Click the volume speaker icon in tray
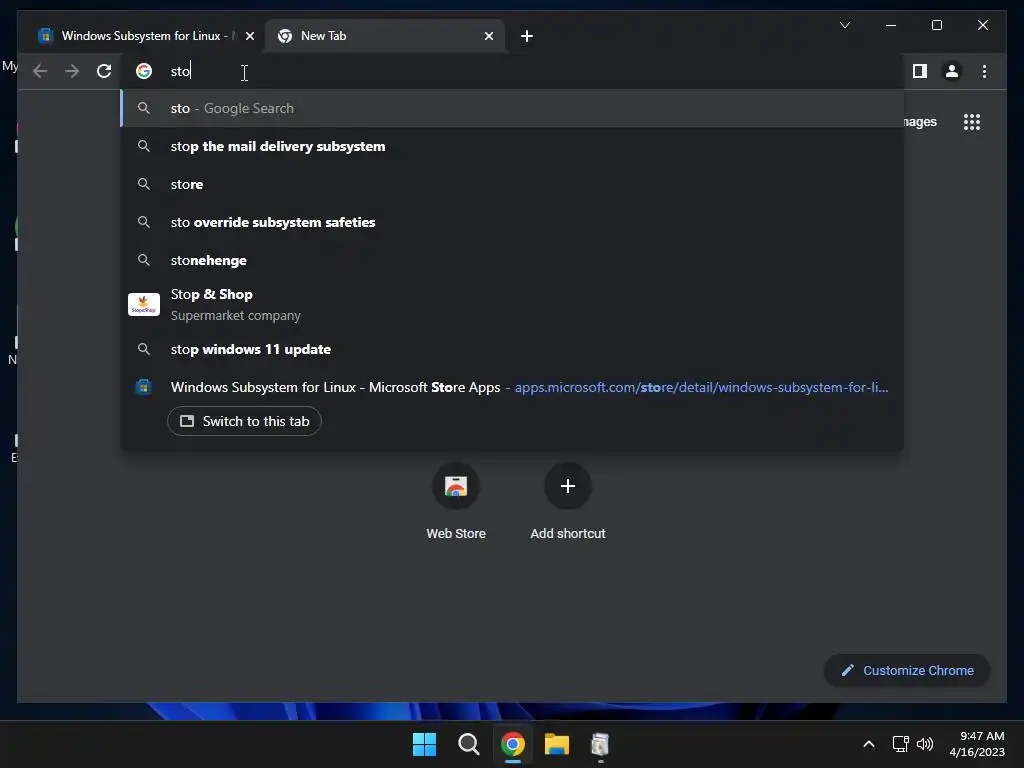 925,744
